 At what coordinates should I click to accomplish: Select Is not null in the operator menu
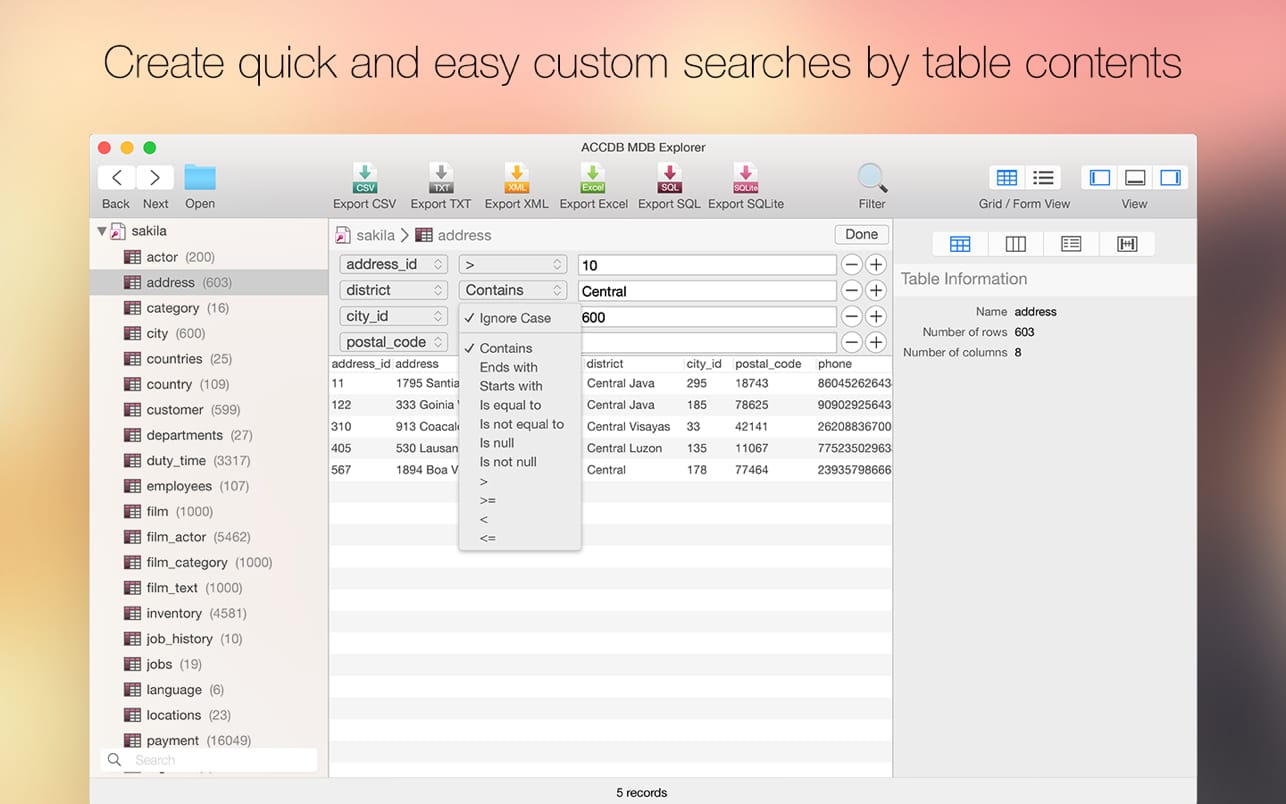tap(507, 462)
